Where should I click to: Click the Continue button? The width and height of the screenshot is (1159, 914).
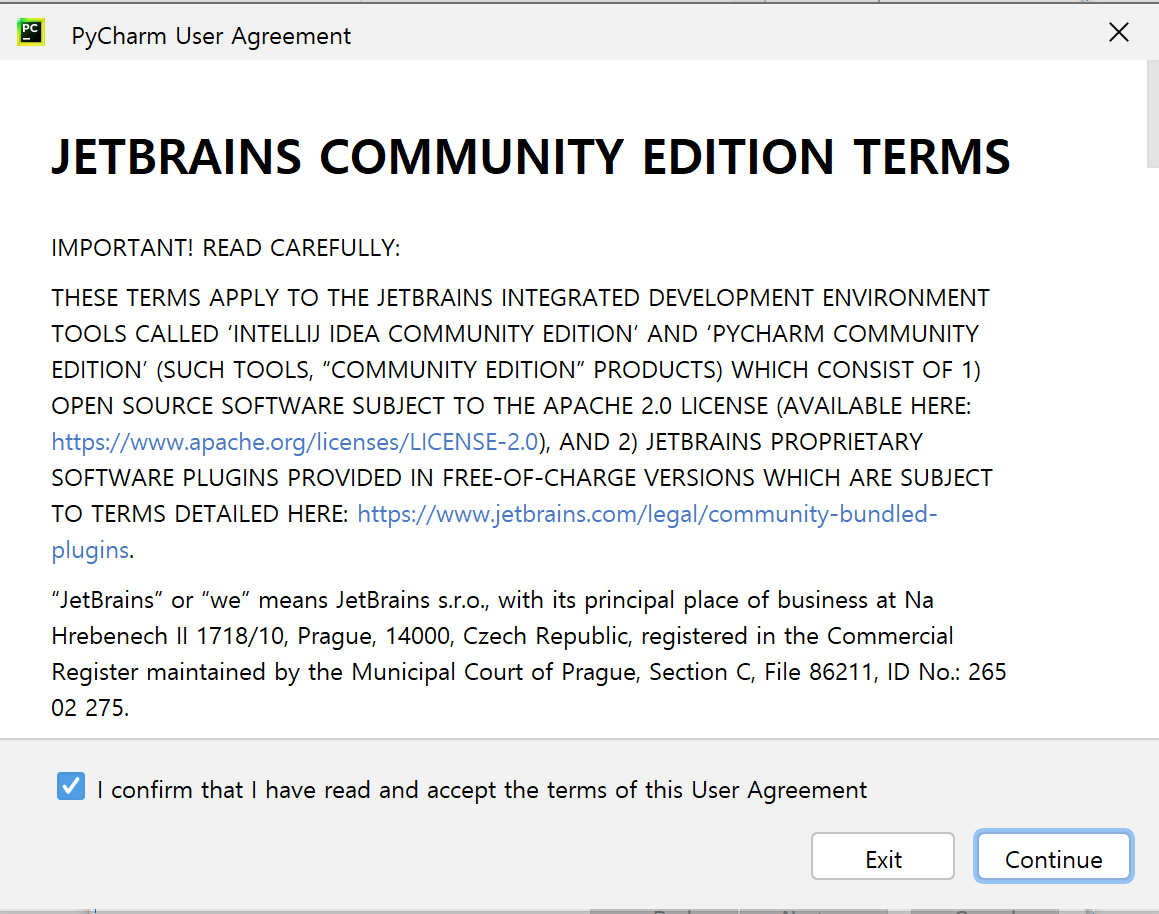coord(1053,857)
